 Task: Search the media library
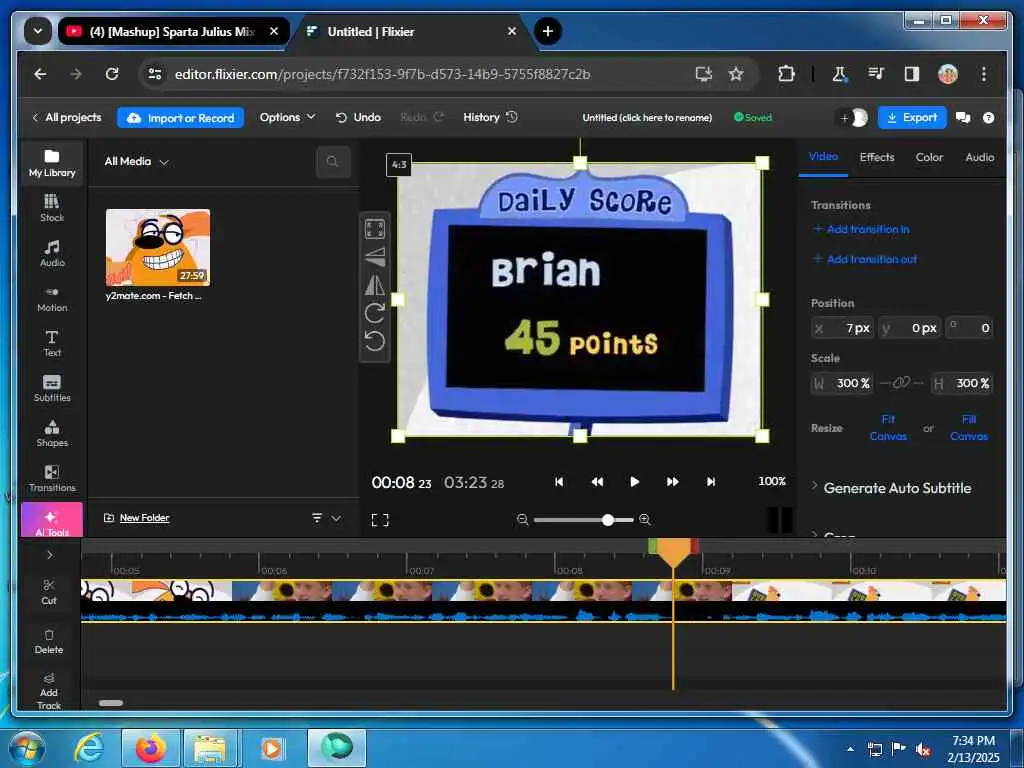point(333,161)
